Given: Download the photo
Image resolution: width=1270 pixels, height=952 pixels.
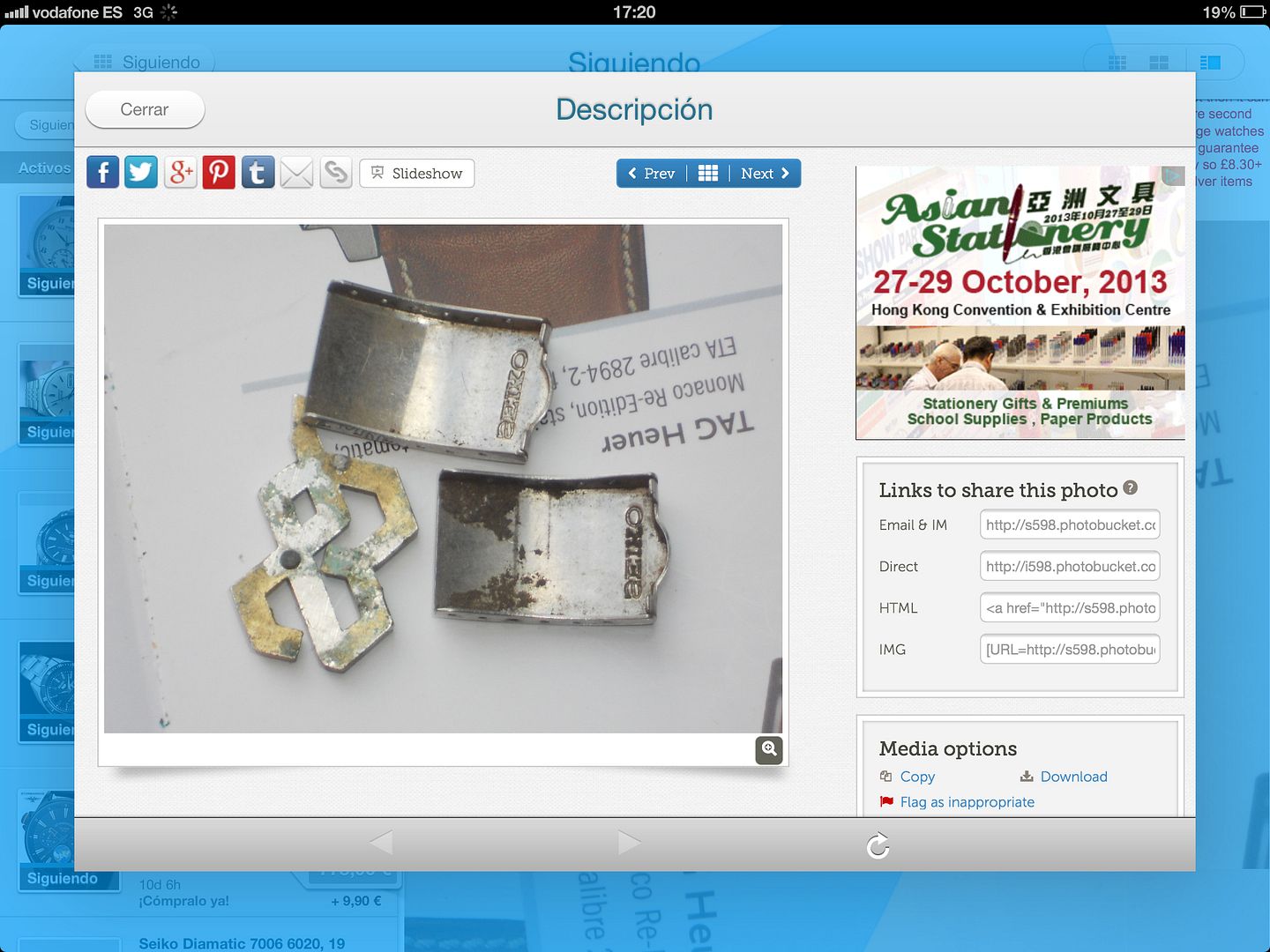Looking at the screenshot, I should pos(1064,777).
